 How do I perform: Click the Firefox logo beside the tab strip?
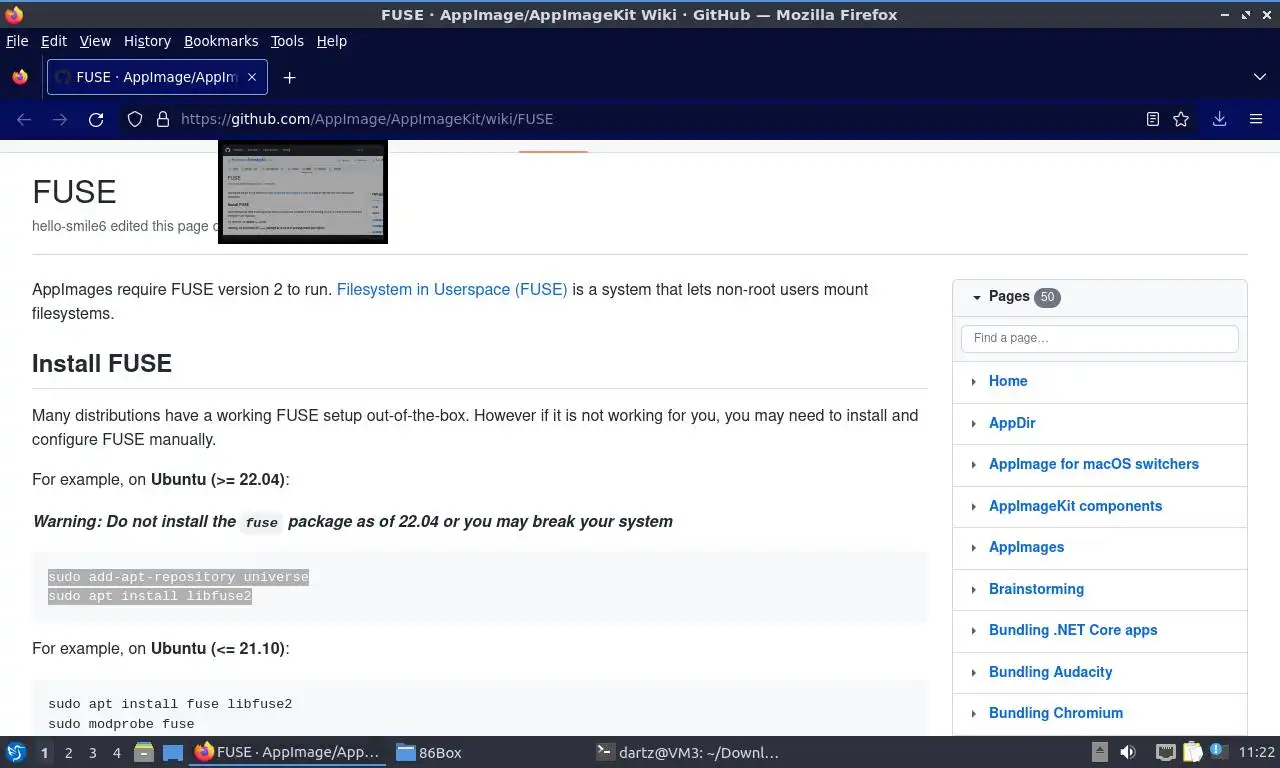point(20,77)
